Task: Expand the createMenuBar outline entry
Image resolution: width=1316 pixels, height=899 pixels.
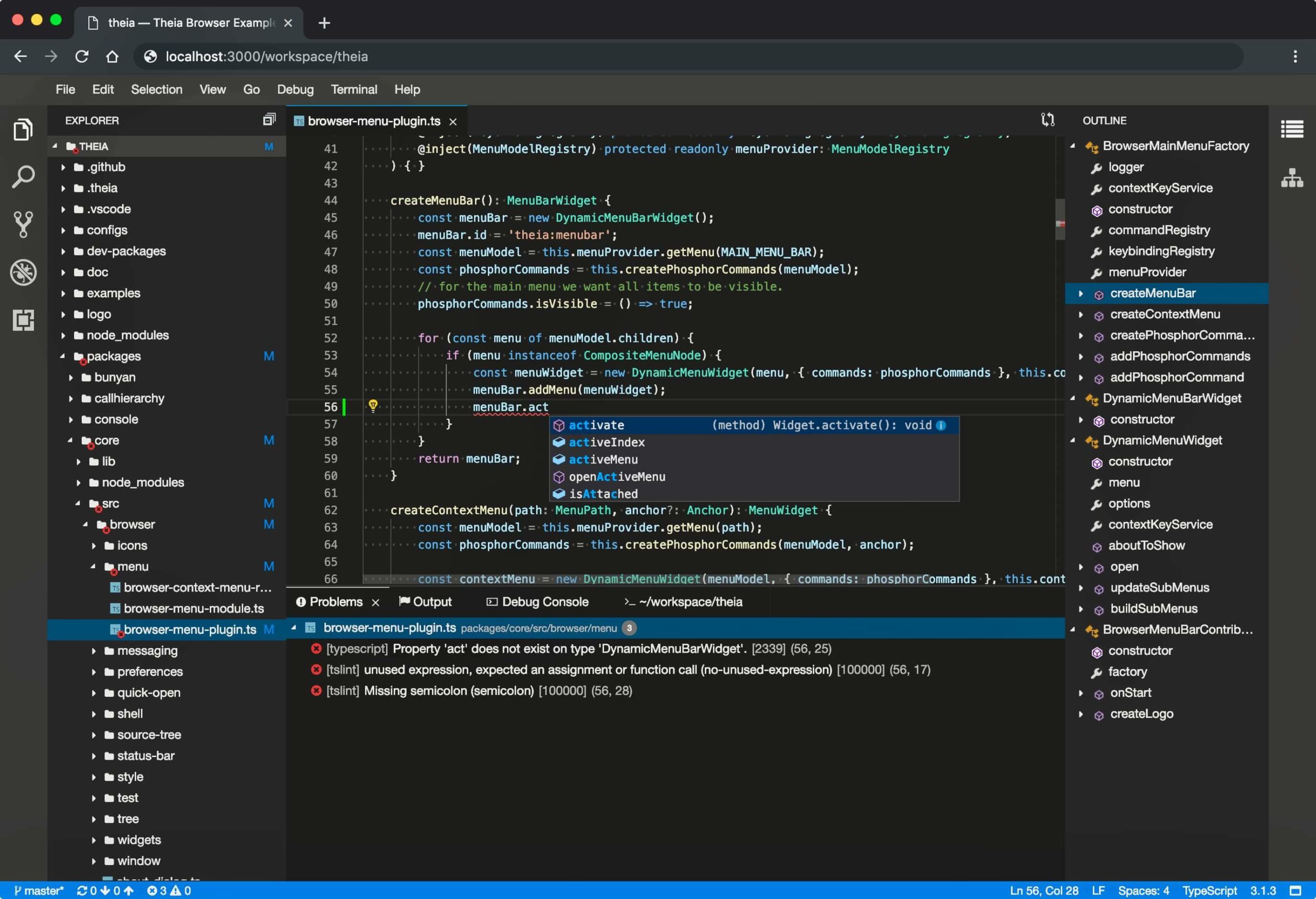Action: point(1080,293)
